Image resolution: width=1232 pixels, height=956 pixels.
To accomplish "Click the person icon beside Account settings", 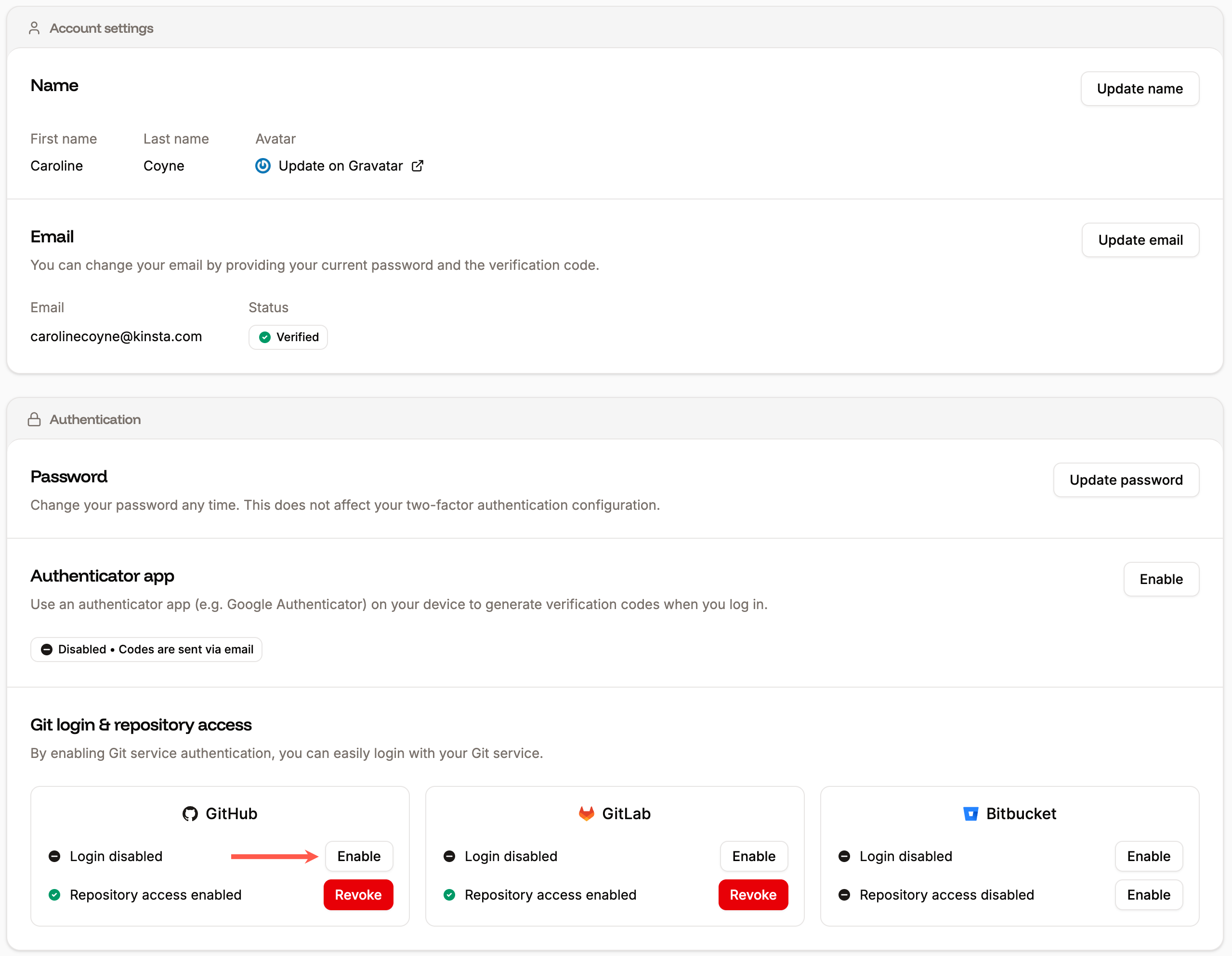I will pyautogui.click(x=34, y=27).
